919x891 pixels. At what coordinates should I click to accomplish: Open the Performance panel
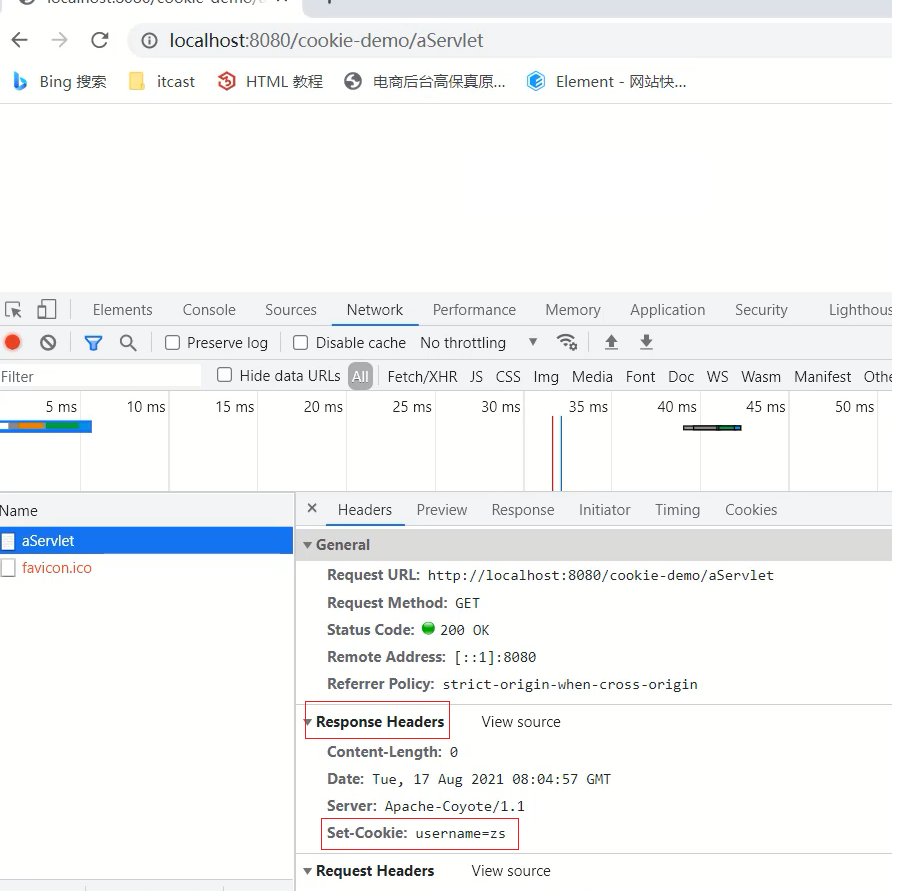(x=474, y=310)
